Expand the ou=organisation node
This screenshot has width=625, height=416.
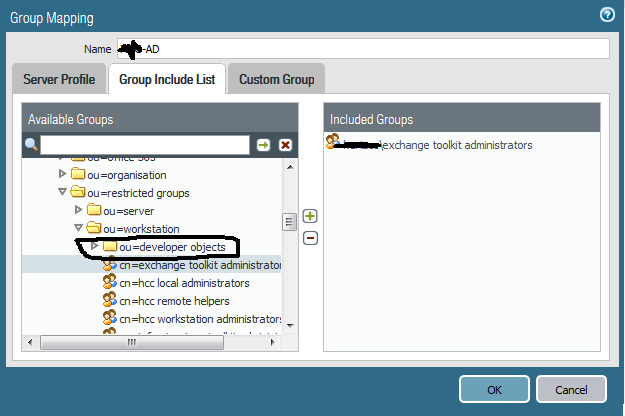point(62,174)
